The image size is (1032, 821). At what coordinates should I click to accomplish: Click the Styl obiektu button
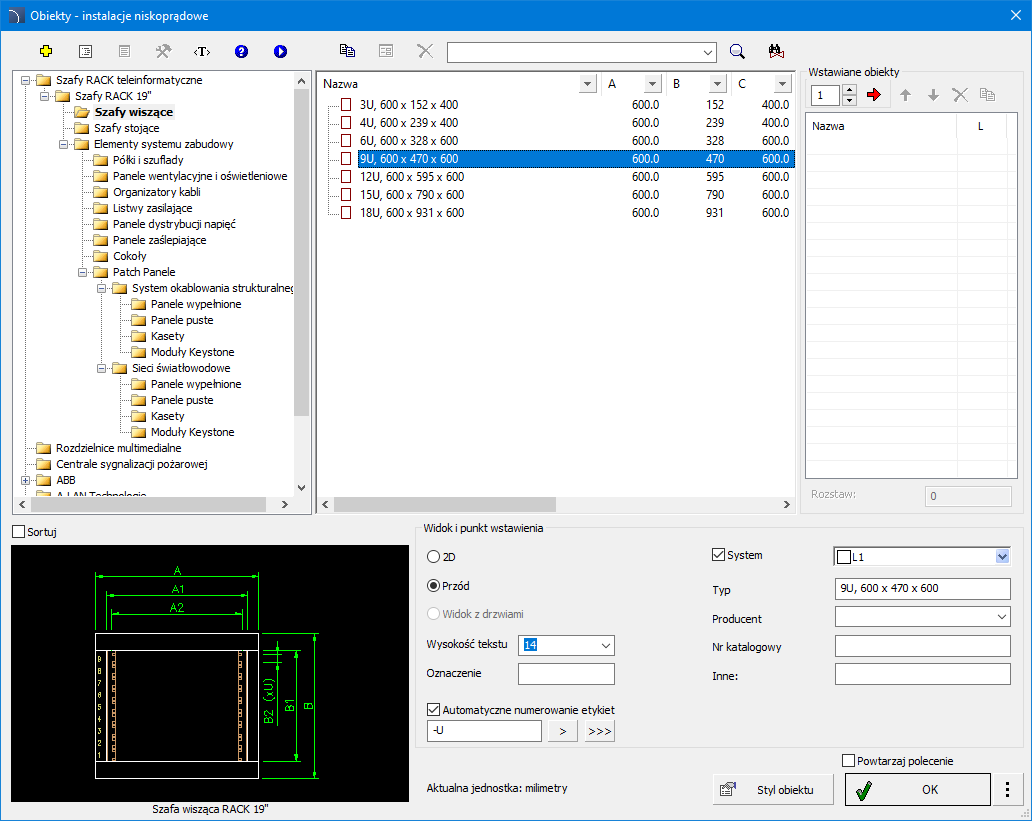(x=773, y=790)
